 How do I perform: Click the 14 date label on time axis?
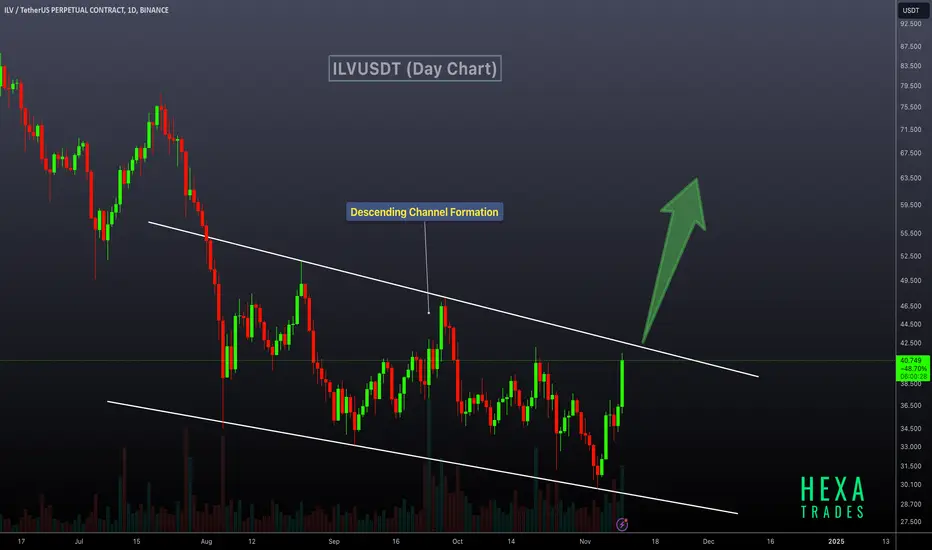[511, 542]
